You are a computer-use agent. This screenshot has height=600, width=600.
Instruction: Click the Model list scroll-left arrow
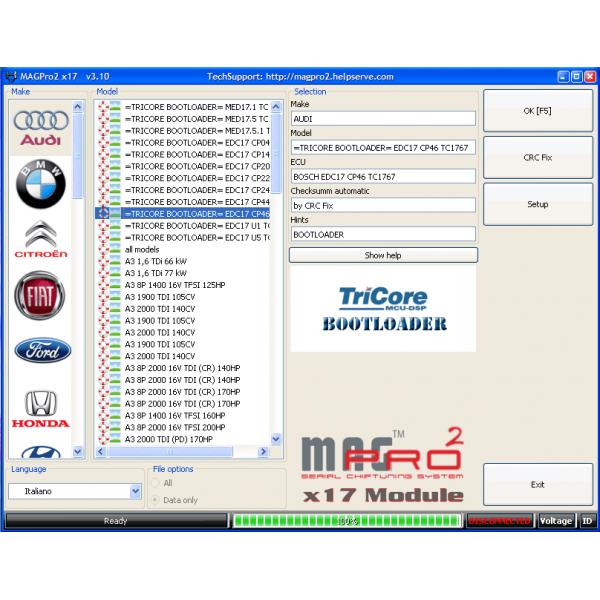click(x=101, y=452)
